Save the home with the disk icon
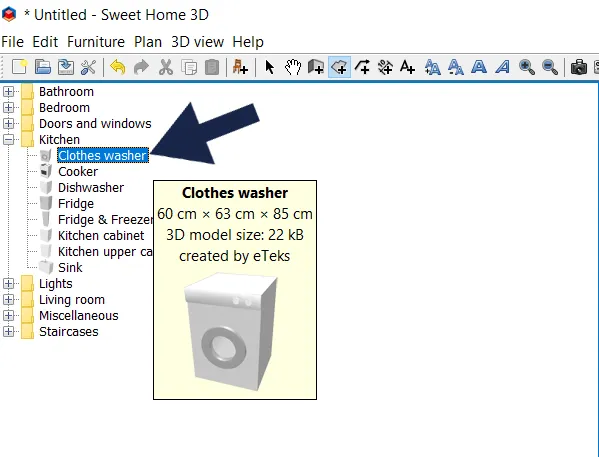The image size is (599, 457). [66, 67]
